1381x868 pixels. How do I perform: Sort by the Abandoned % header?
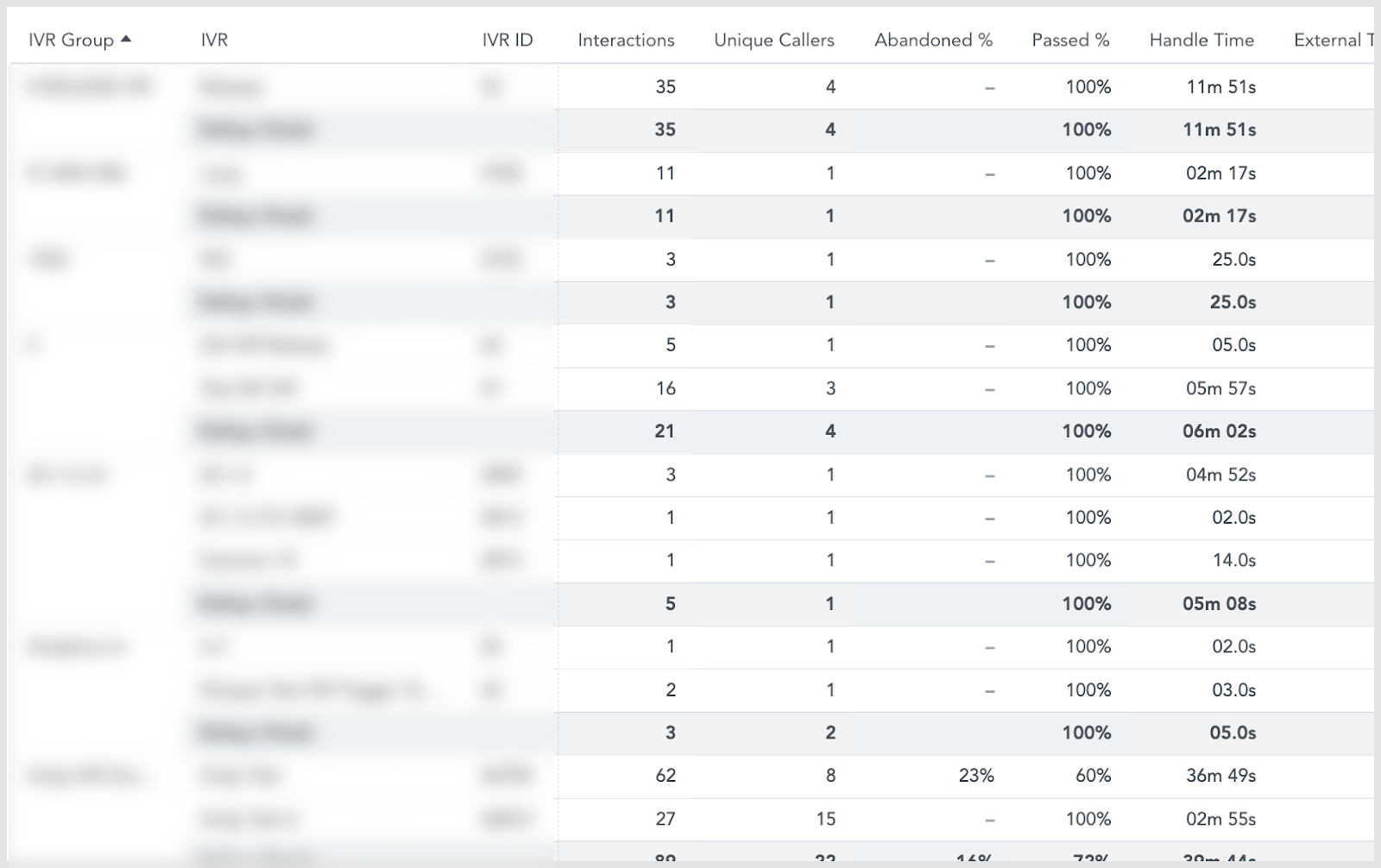[933, 41]
